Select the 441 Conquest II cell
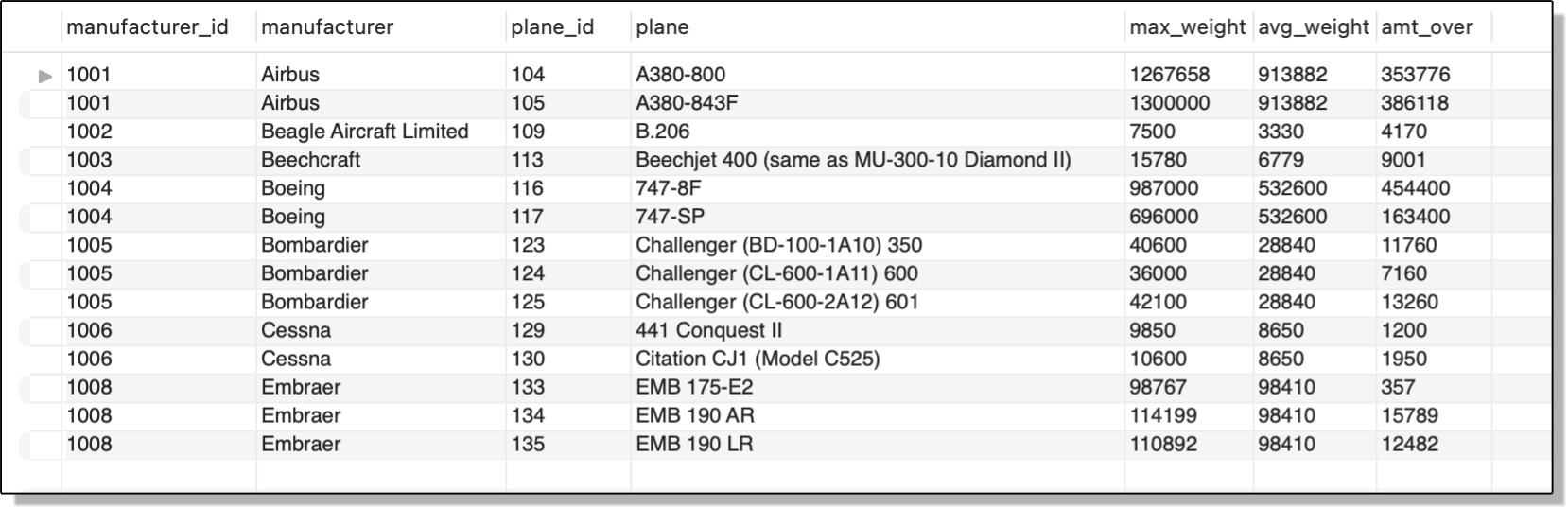Screen dimensions: 1568x509 point(878,330)
